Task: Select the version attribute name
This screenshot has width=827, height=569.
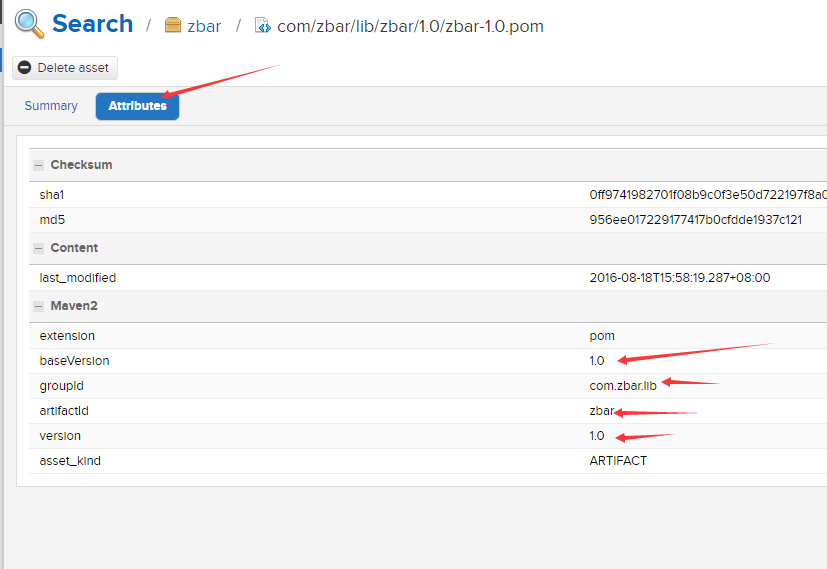Action: tap(60, 436)
